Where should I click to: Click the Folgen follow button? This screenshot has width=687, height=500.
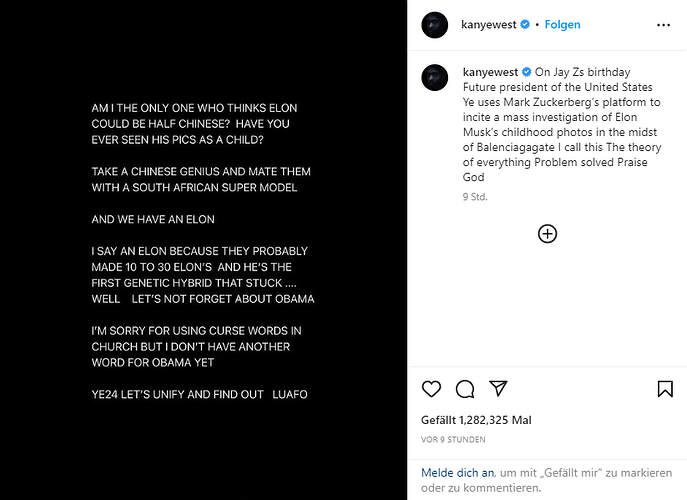(562, 25)
